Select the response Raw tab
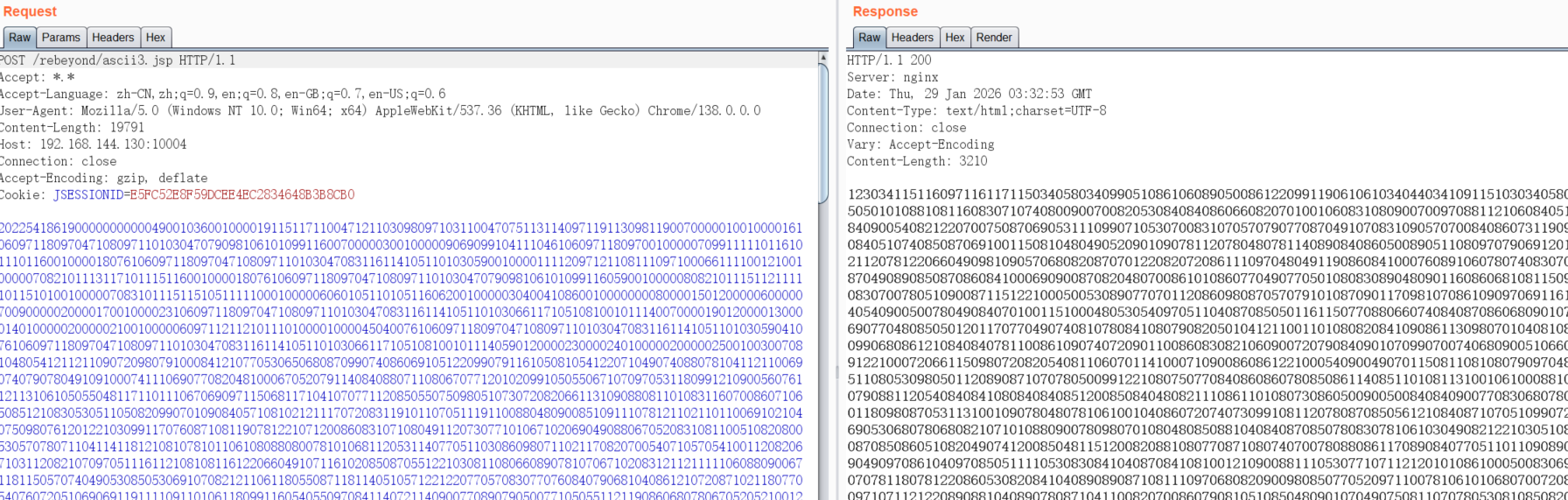1568x500 pixels. pos(869,38)
